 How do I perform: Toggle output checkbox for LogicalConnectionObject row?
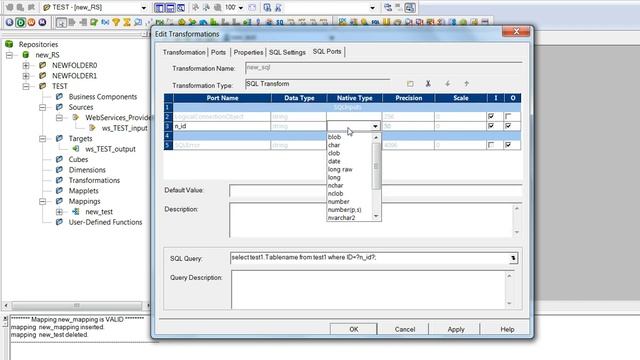(x=508, y=117)
